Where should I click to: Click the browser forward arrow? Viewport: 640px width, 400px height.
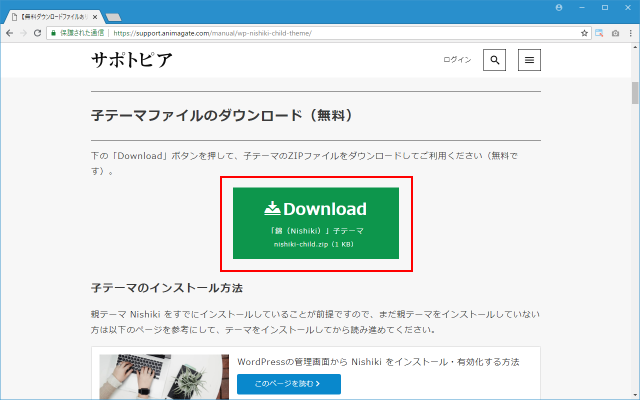point(23,33)
